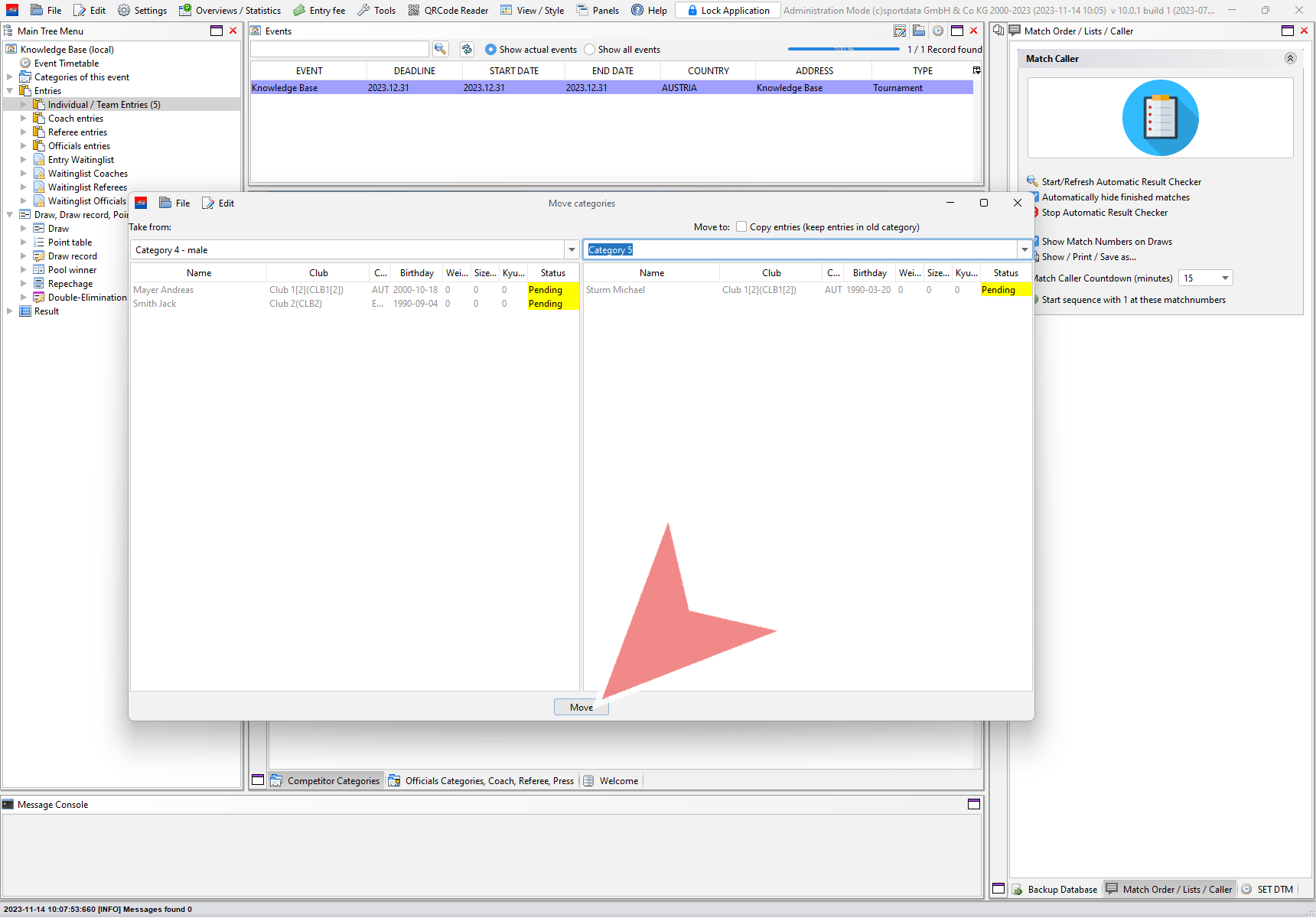Click the Start/Refresh Automatic Result Checker magnifier icon
This screenshot has height=918, width=1316.
coord(1032,181)
